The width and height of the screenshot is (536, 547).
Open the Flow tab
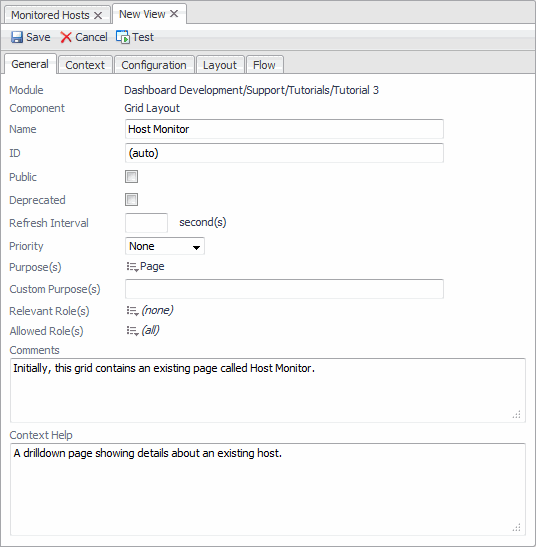(x=264, y=65)
